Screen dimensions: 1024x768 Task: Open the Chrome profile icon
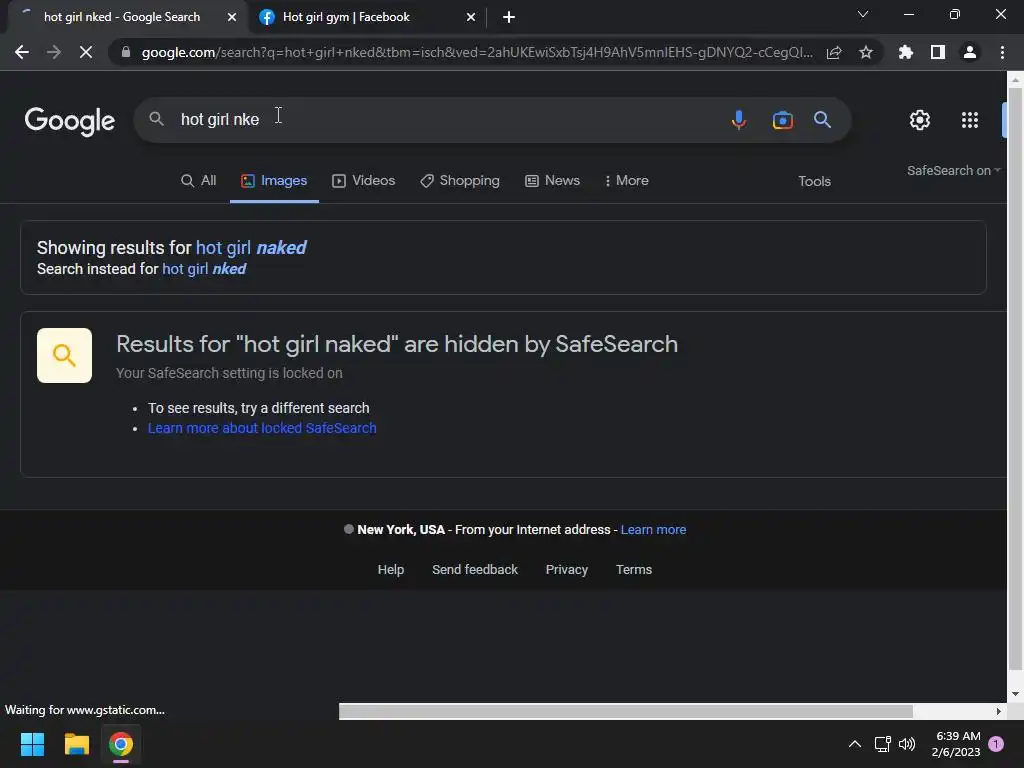(970, 52)
